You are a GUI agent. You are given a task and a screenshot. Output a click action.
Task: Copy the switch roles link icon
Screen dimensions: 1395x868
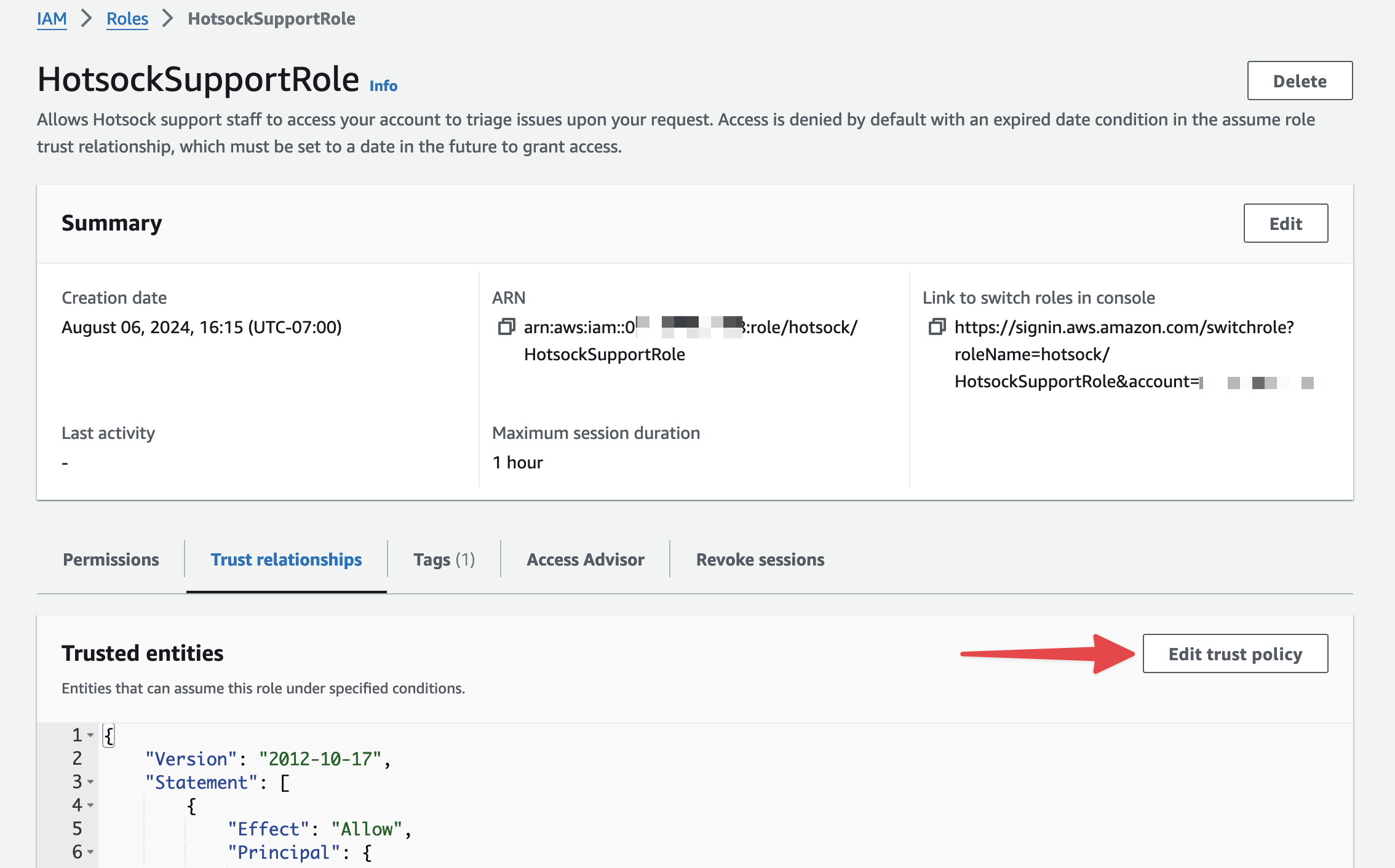[x=937, y=326]
